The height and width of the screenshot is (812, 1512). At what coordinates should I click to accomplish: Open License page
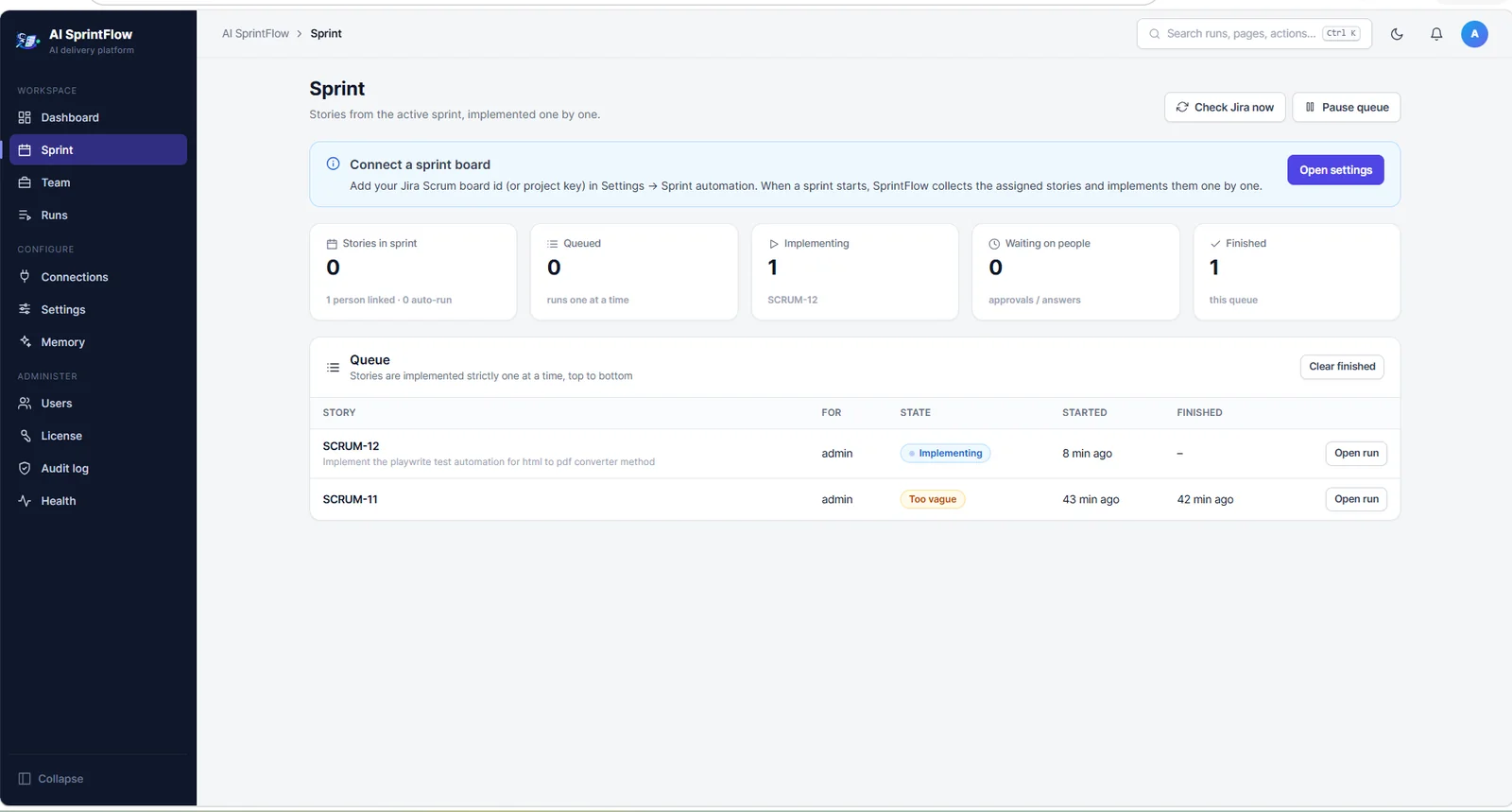98,436
